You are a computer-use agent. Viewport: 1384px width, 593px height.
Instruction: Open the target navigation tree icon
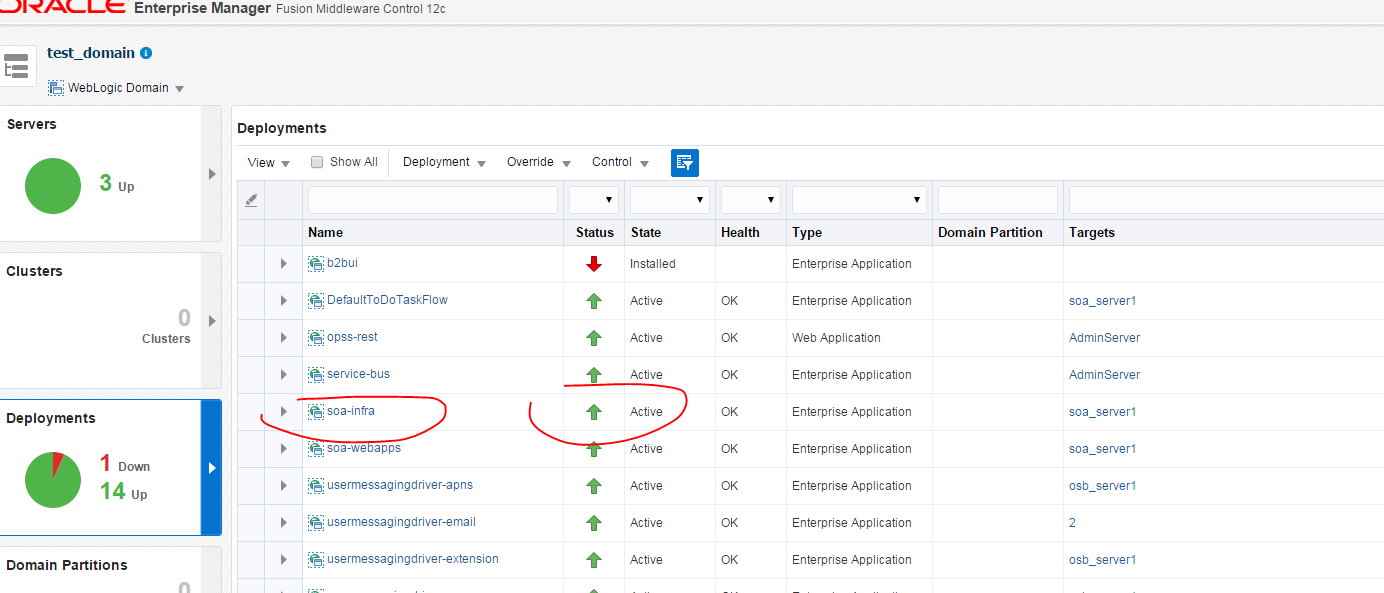point(17,67)
